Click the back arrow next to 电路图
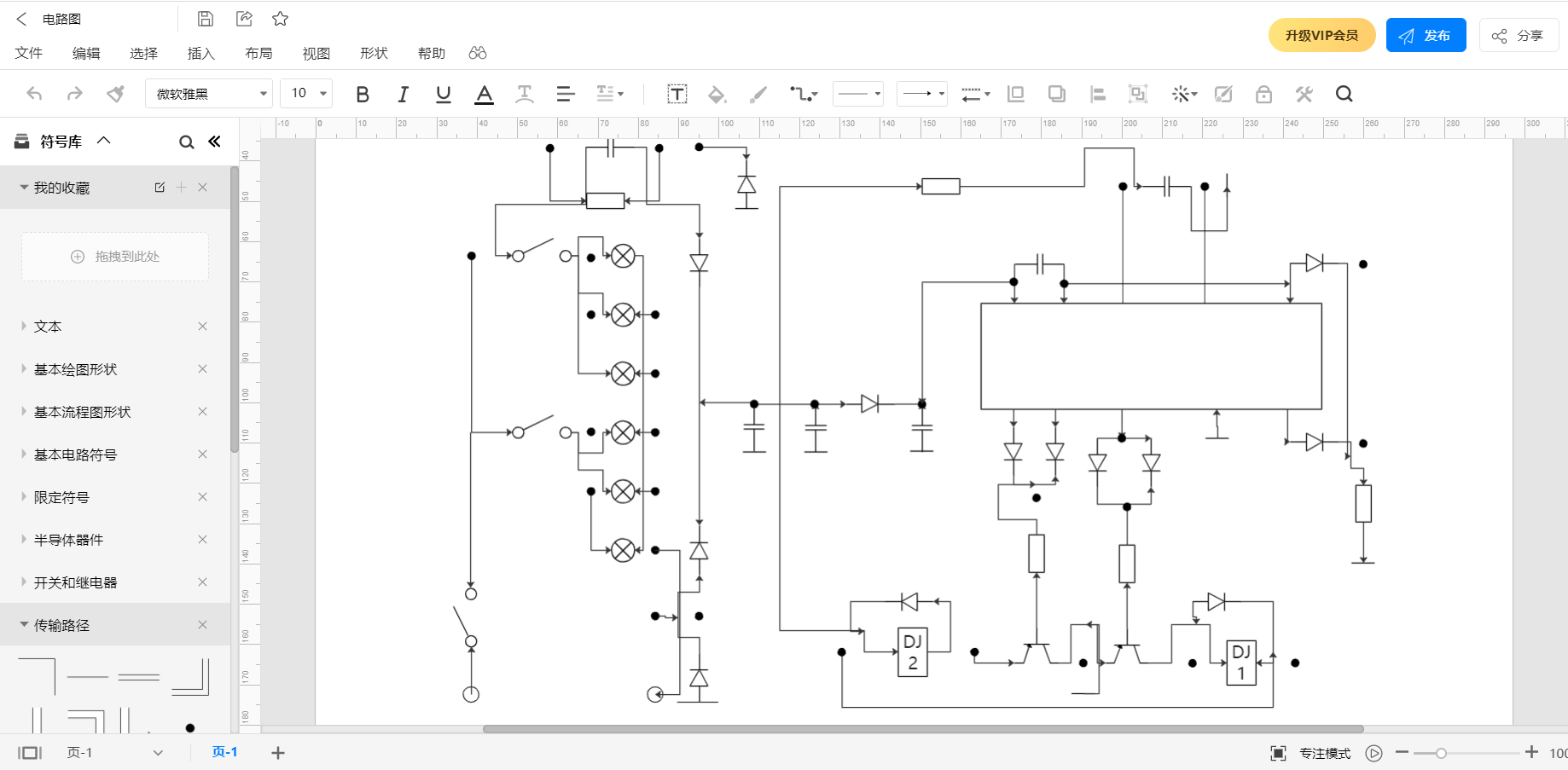This screenshot has width=1568, height=770. (x=21, y=19)
